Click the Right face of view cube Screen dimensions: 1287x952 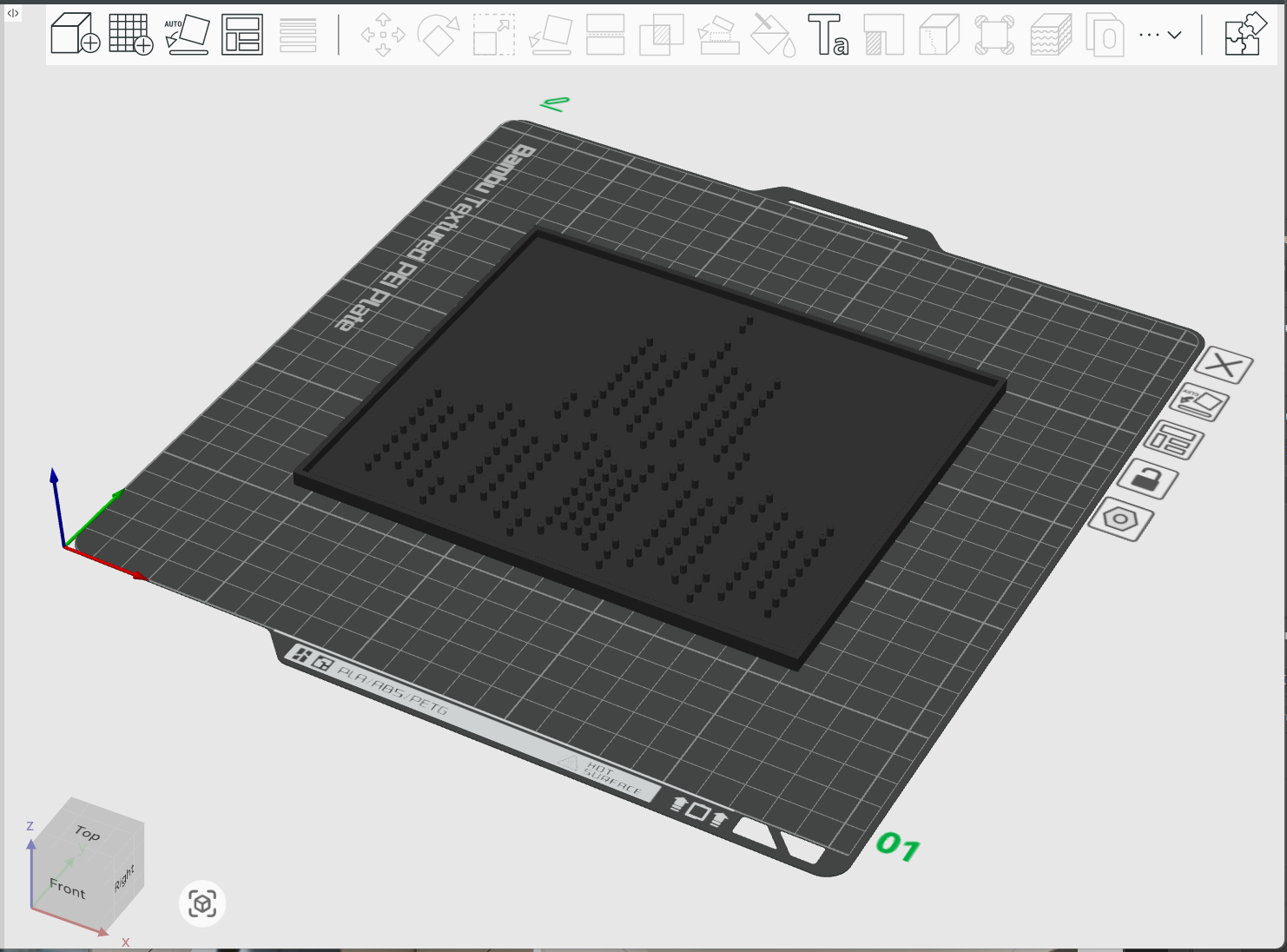125,876
